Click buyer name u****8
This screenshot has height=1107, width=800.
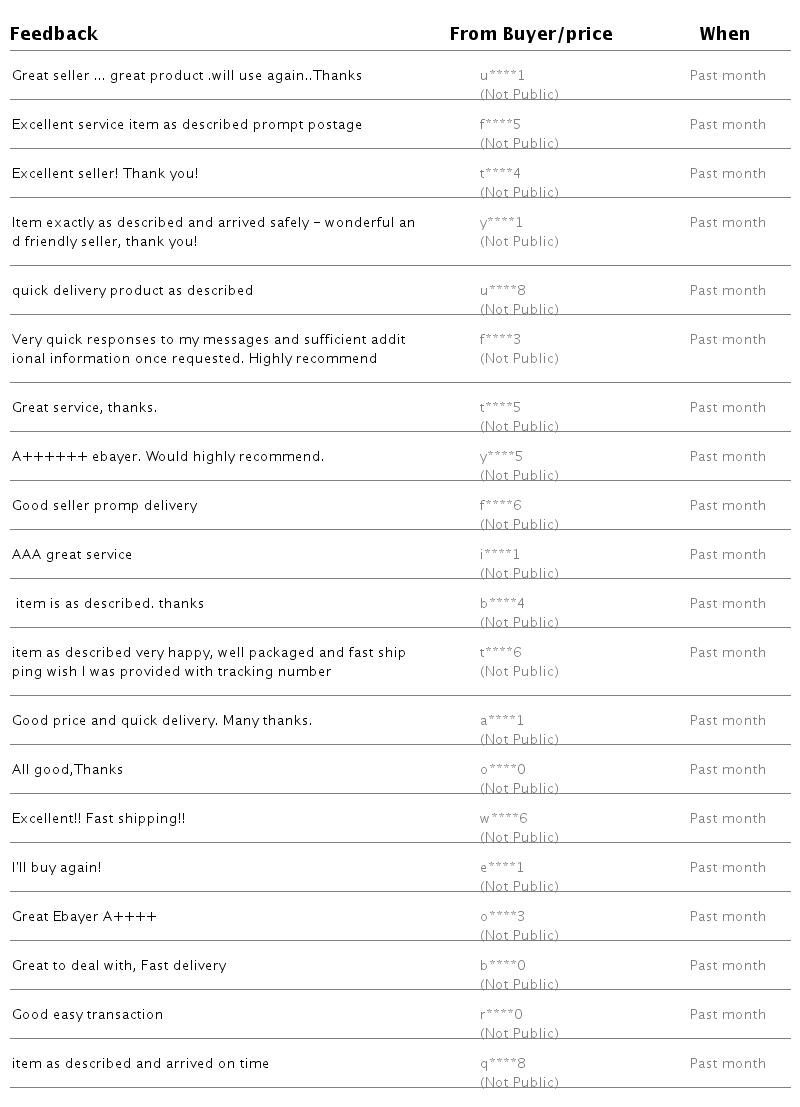tap(502, 290)
